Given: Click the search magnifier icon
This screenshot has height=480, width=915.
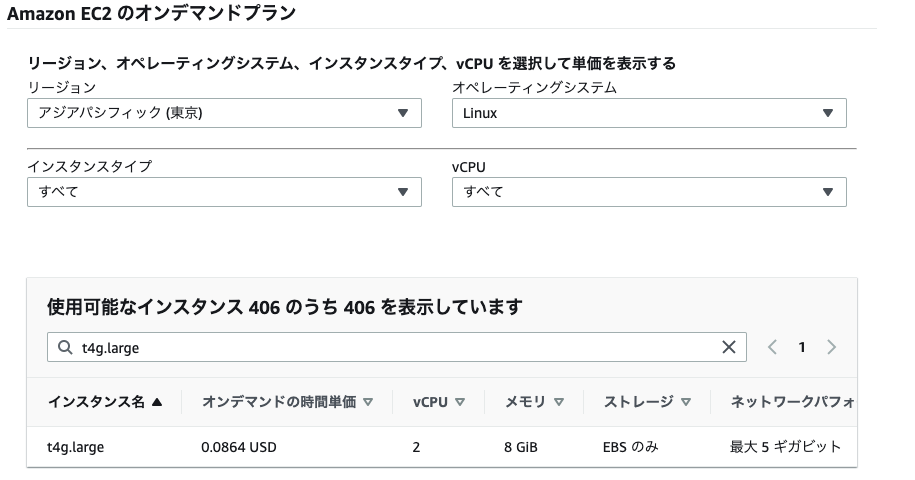Looking at the screenshot, I should (x=65, y=347).
